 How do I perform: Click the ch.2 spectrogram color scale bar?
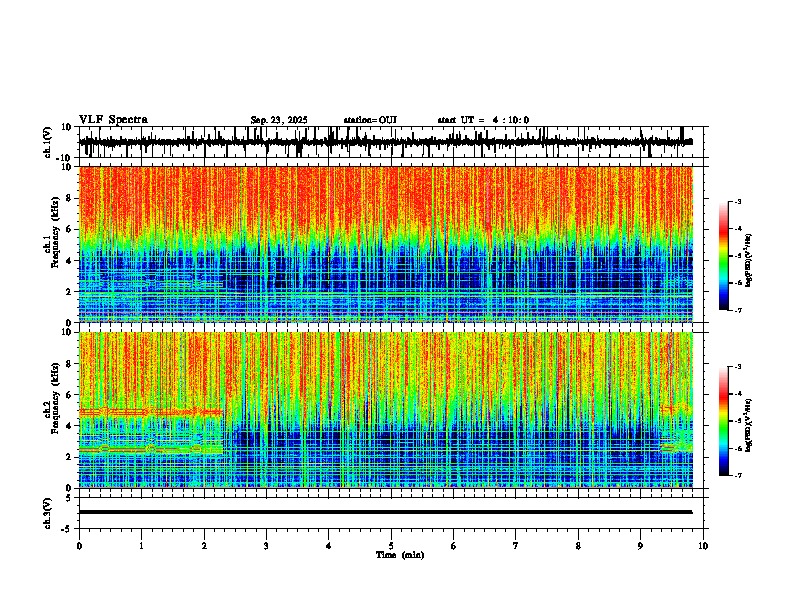[x=723, y=421]
